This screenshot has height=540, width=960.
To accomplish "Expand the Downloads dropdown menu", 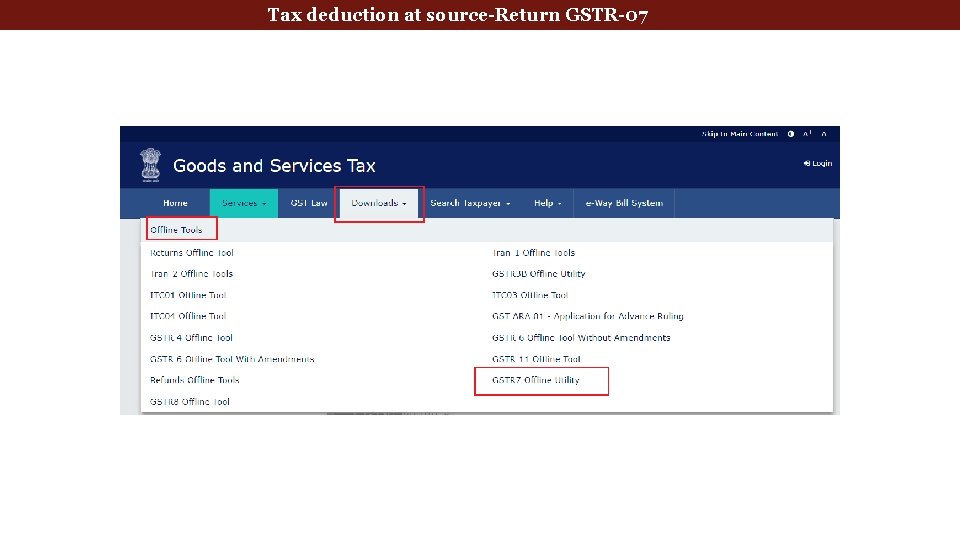I will point(379,203).
